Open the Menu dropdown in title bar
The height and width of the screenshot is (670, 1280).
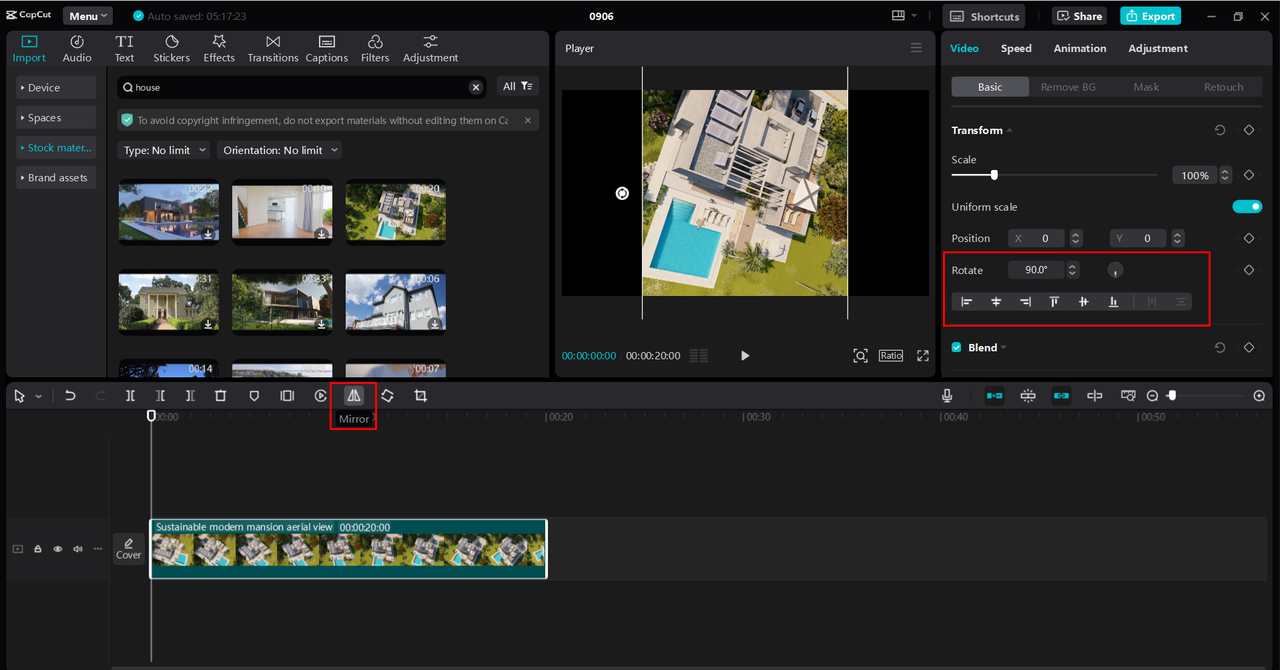click(88, 16)
